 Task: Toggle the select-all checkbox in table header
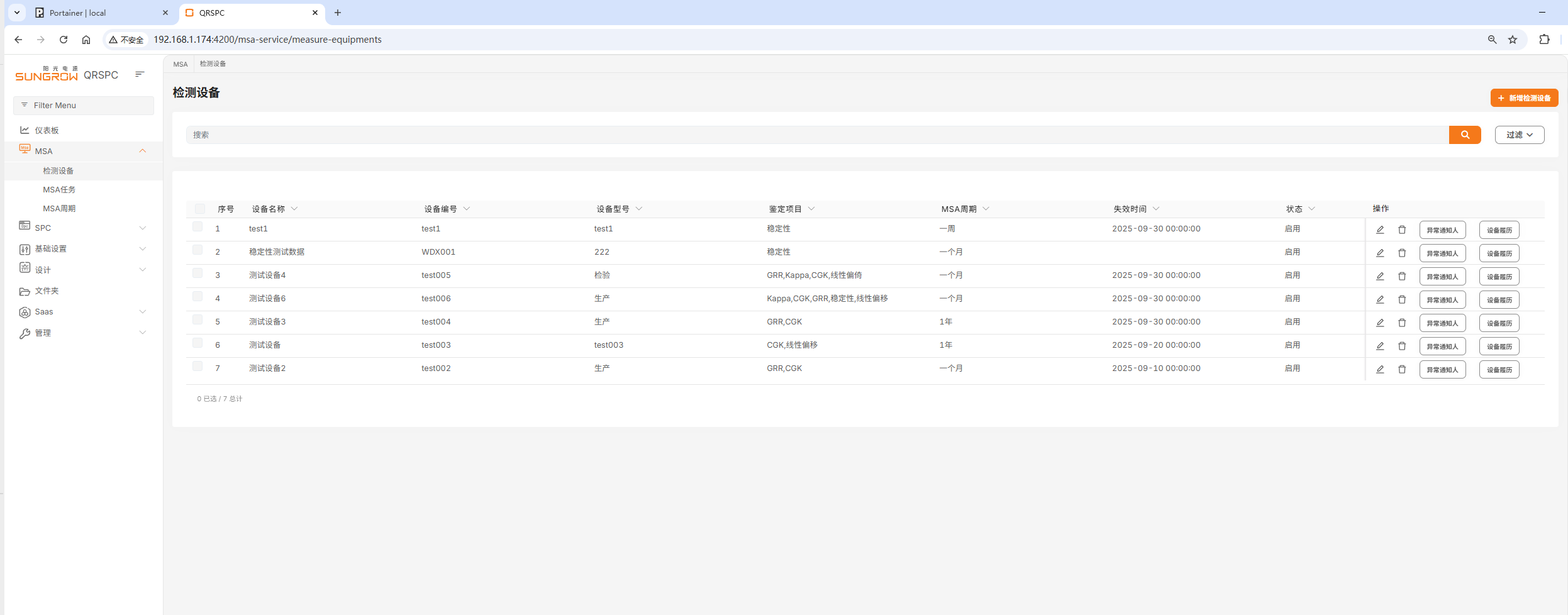199,209
